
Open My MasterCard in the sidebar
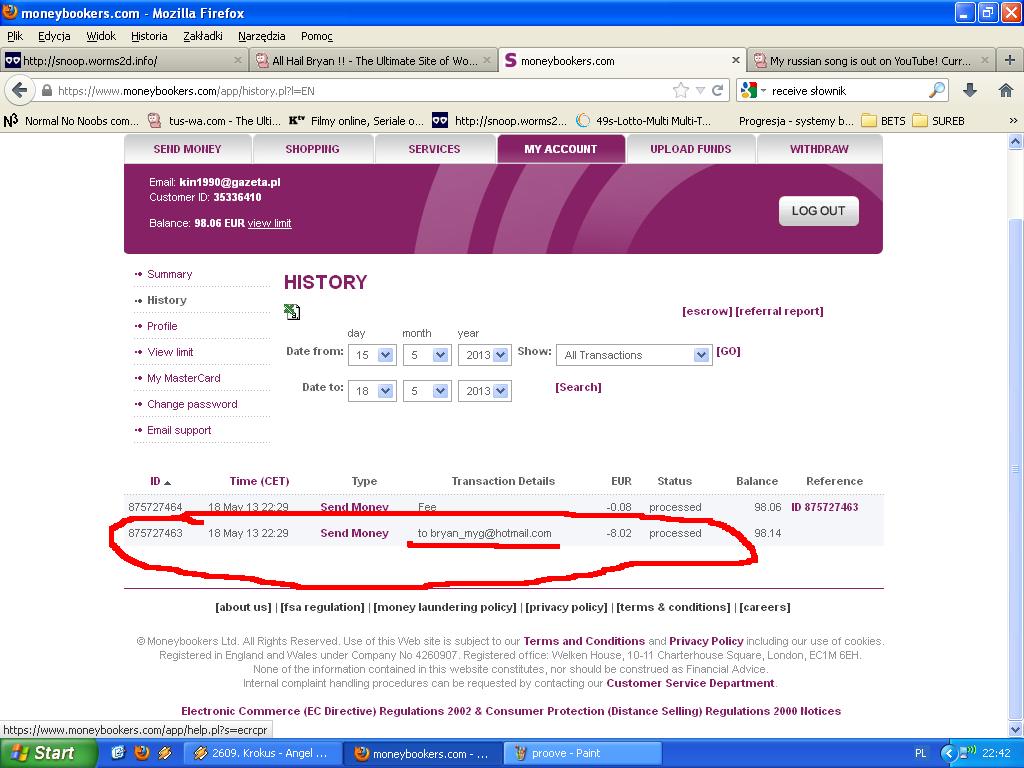[x=184, y=378]
